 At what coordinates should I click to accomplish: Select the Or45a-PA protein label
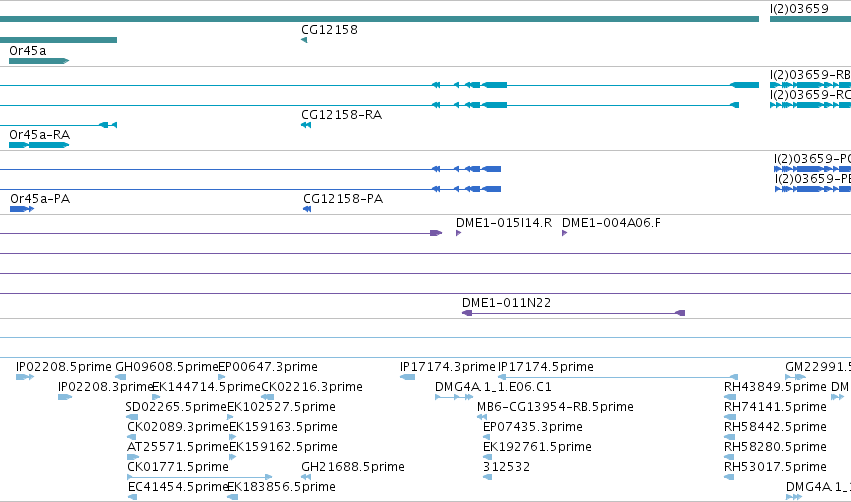click(40, 199)
